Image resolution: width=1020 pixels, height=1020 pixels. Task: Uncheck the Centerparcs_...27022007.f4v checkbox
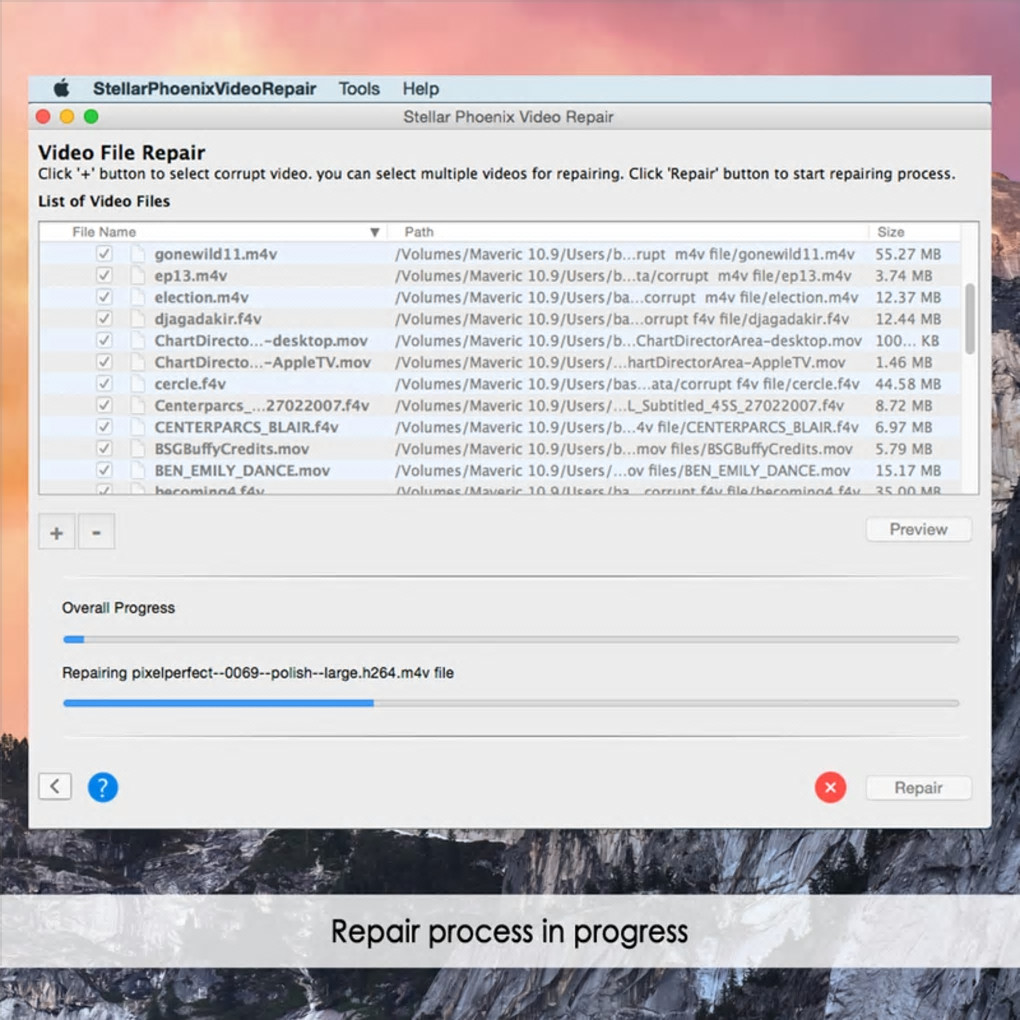104,405
